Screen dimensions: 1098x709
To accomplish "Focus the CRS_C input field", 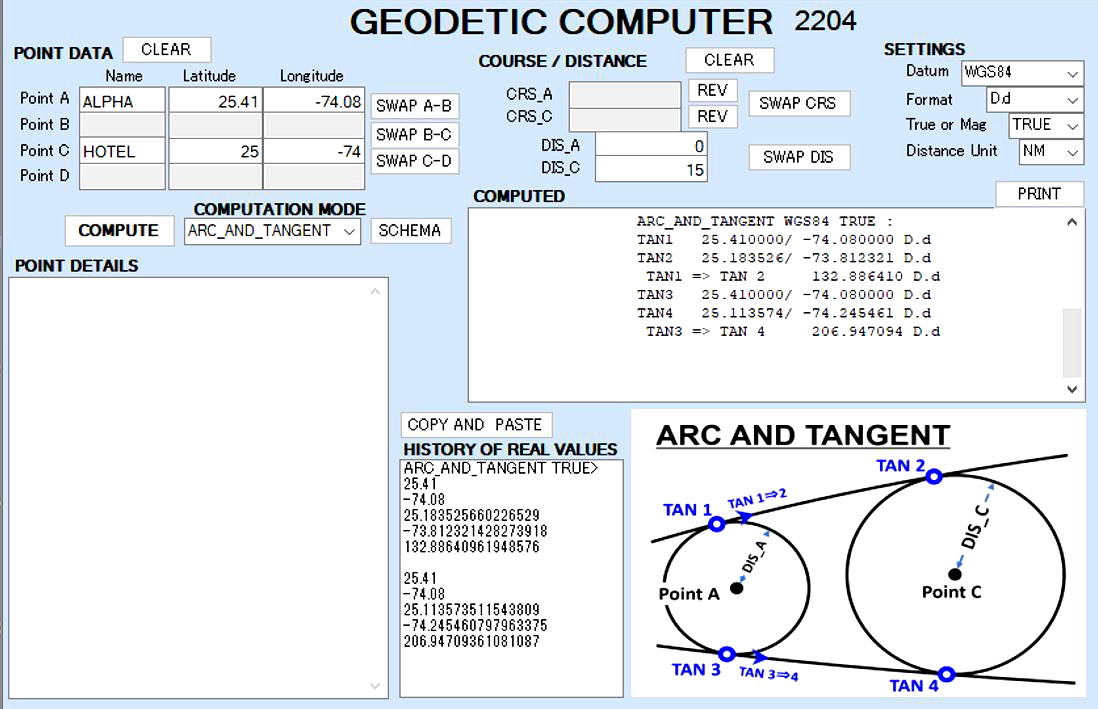I will (x=625, y=119).
